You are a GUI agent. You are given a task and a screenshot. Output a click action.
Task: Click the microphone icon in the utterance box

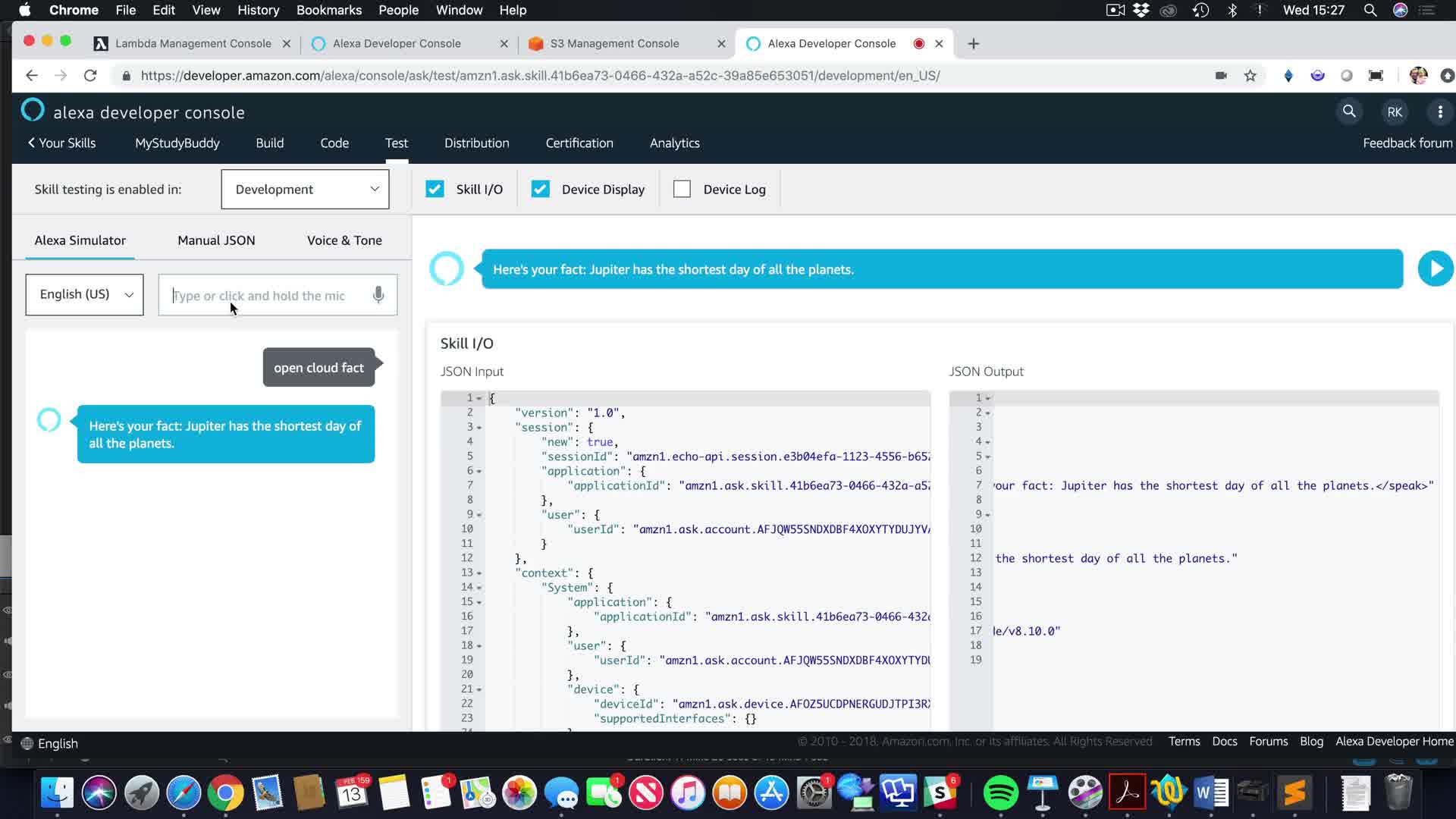(378, 295)
